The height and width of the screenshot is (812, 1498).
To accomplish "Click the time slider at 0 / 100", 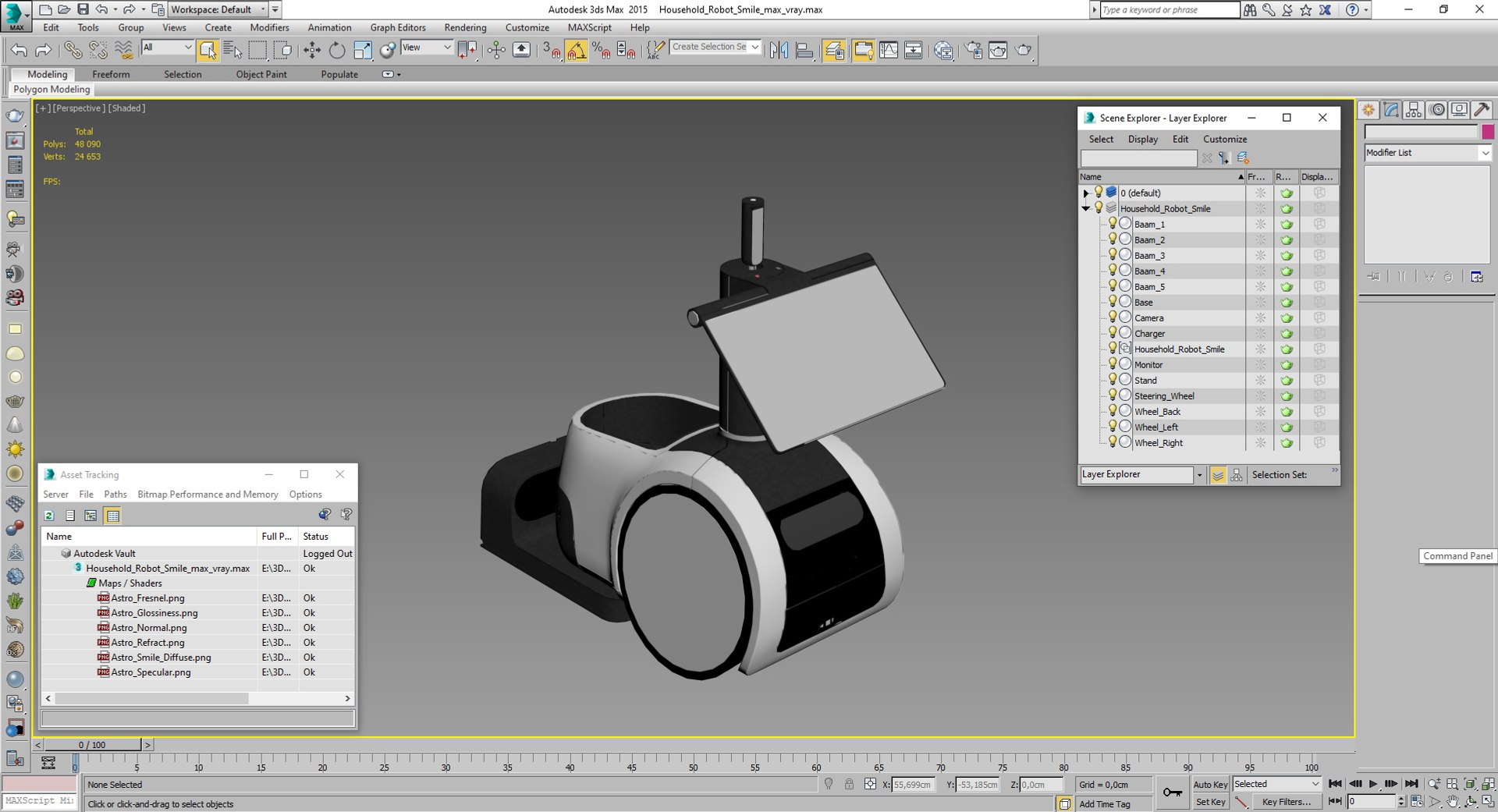I will pos(92,745).
